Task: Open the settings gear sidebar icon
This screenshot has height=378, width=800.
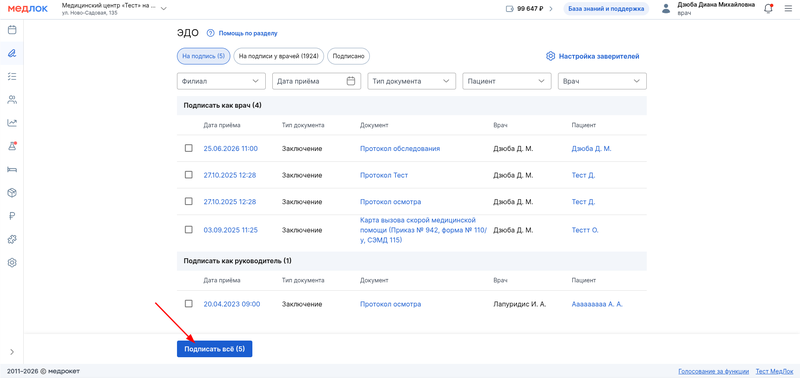Action: [12, 263]
